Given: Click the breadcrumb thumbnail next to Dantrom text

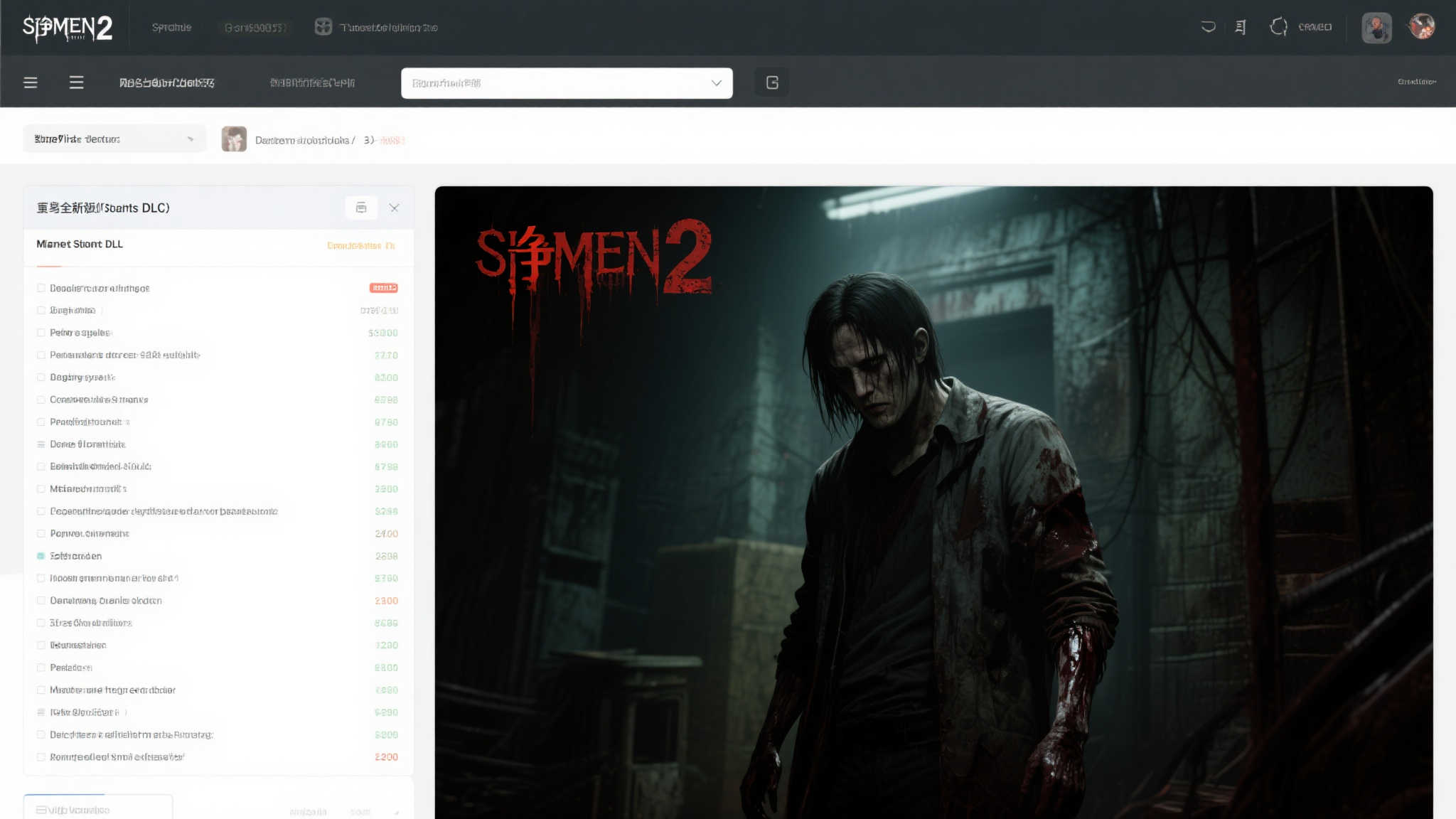Looking at the screenshot, I should pos(234,139).
